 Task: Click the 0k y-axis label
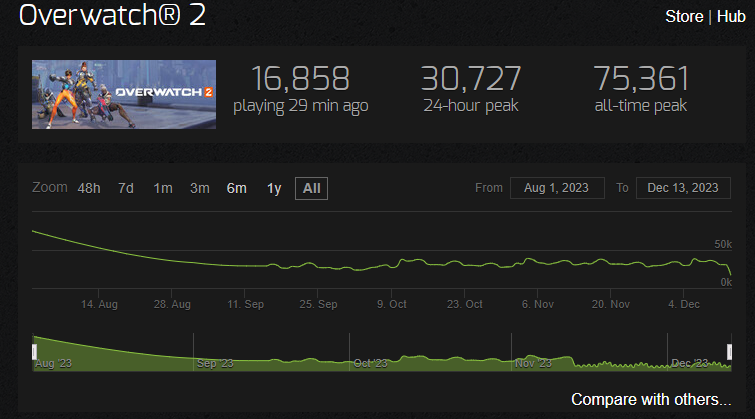[726, 282]
